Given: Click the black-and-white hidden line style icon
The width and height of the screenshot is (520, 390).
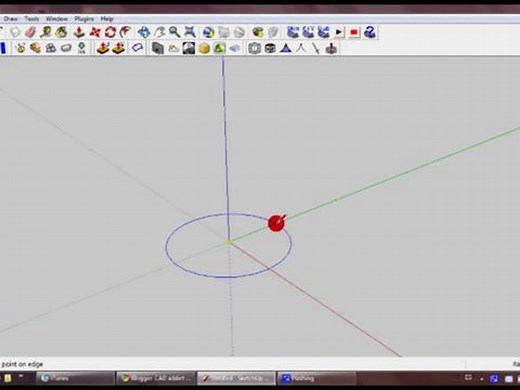Looking at the screenshot, I should (x=189, y=48).
